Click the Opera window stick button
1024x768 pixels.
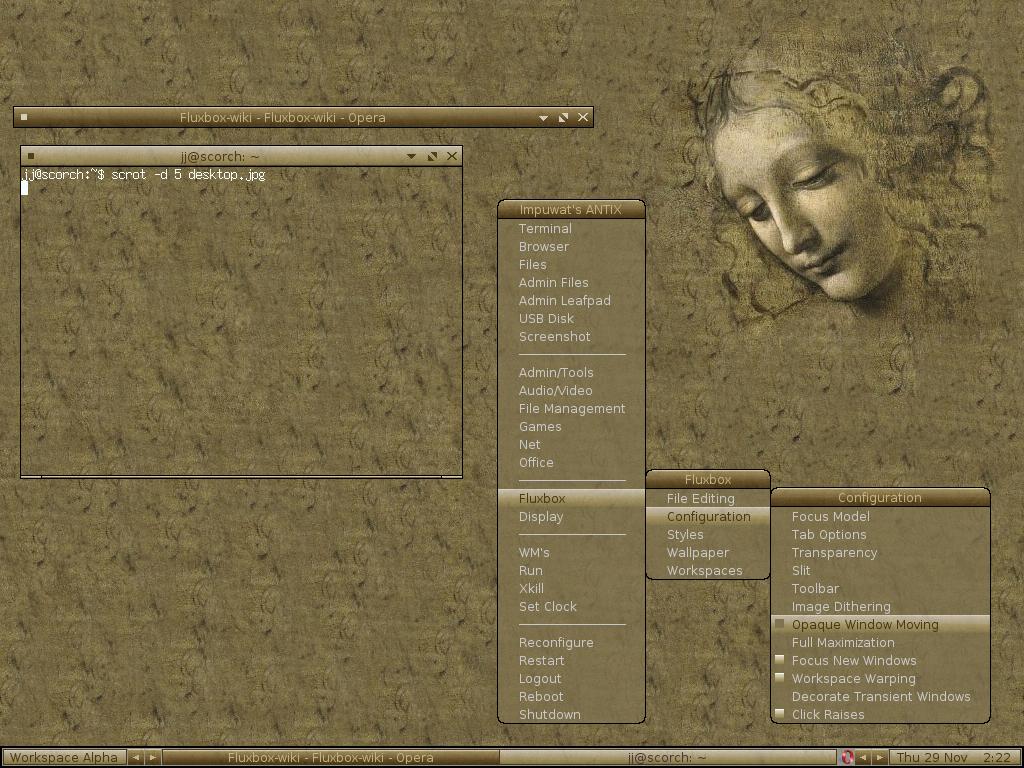tap(24, 118)
